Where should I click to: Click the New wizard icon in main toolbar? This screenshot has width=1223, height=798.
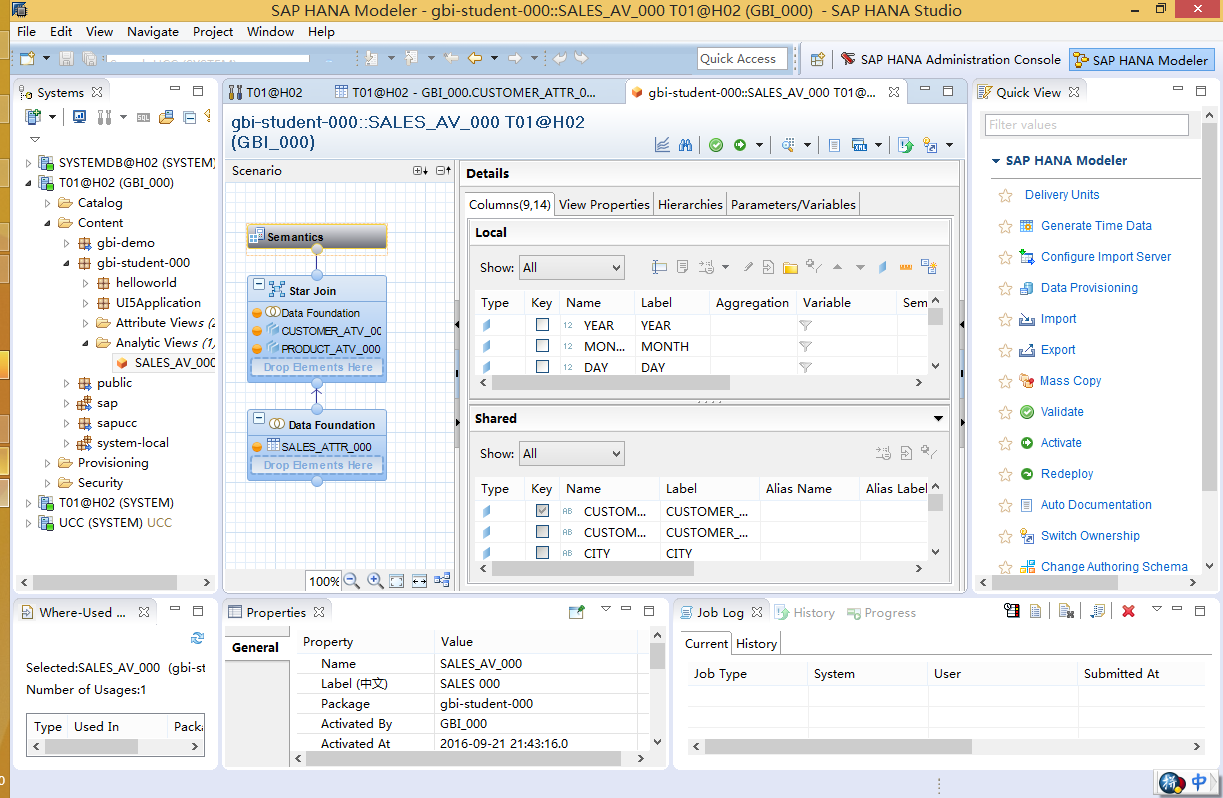[x=27, y=59]
